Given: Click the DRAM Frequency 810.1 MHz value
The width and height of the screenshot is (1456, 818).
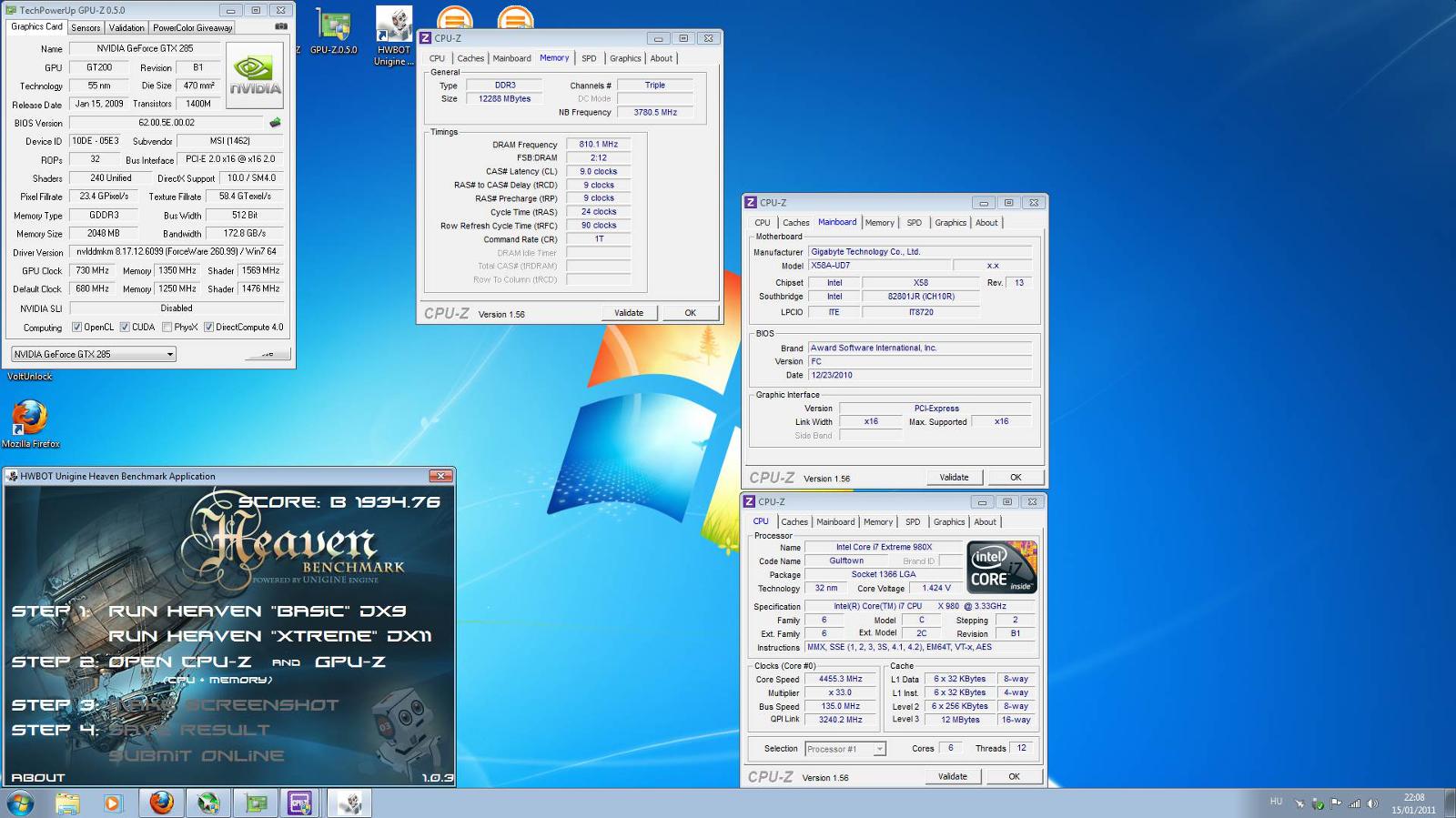Looking at the screenshot, I should (x=598, y=145).
